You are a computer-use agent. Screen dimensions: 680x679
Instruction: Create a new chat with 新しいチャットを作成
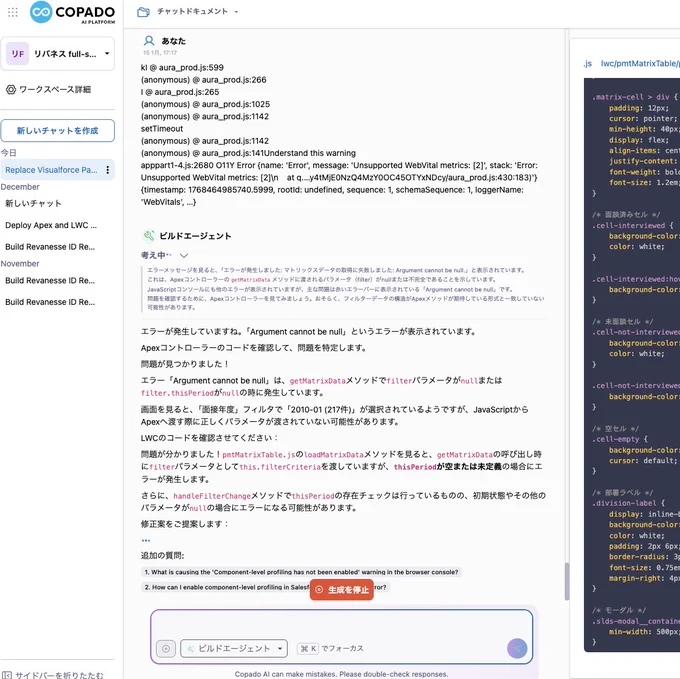[58, 131]
